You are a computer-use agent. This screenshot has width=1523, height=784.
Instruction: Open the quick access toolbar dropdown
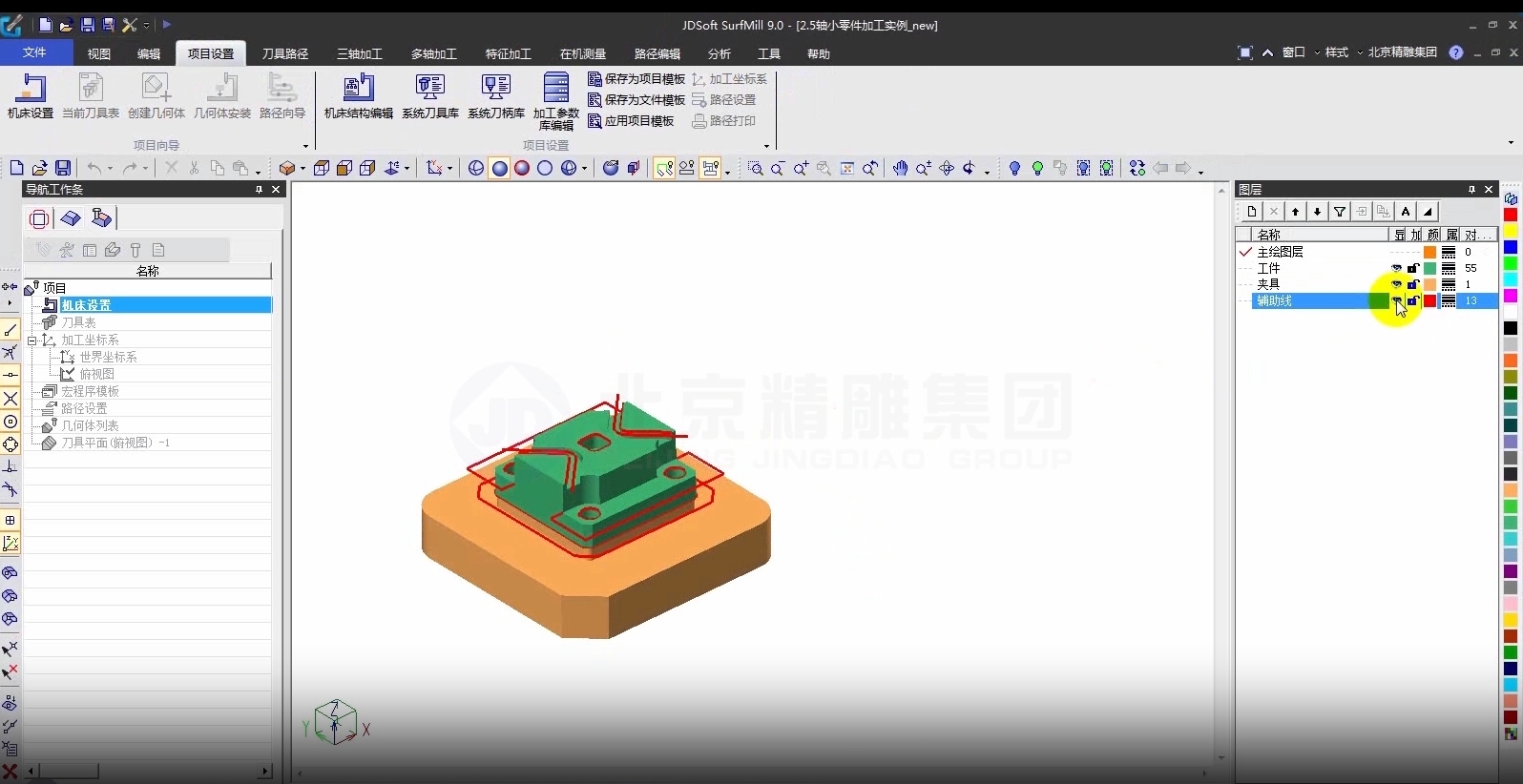146,25
